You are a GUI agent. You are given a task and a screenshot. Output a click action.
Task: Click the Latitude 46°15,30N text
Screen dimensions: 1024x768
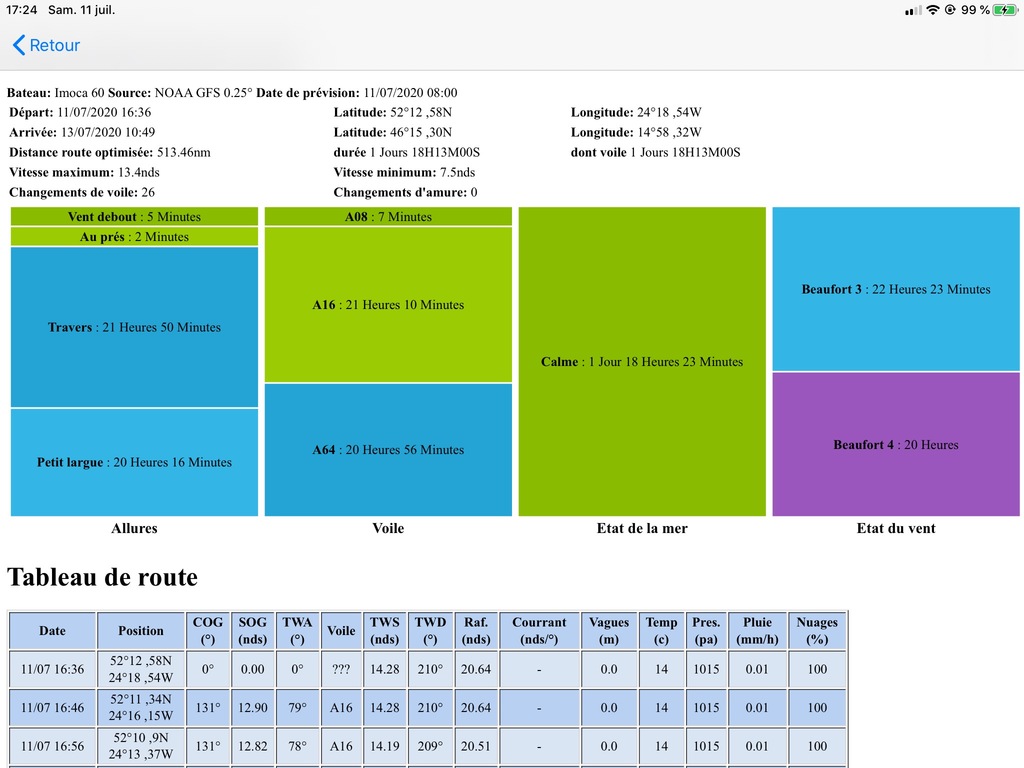coord(392,133)
